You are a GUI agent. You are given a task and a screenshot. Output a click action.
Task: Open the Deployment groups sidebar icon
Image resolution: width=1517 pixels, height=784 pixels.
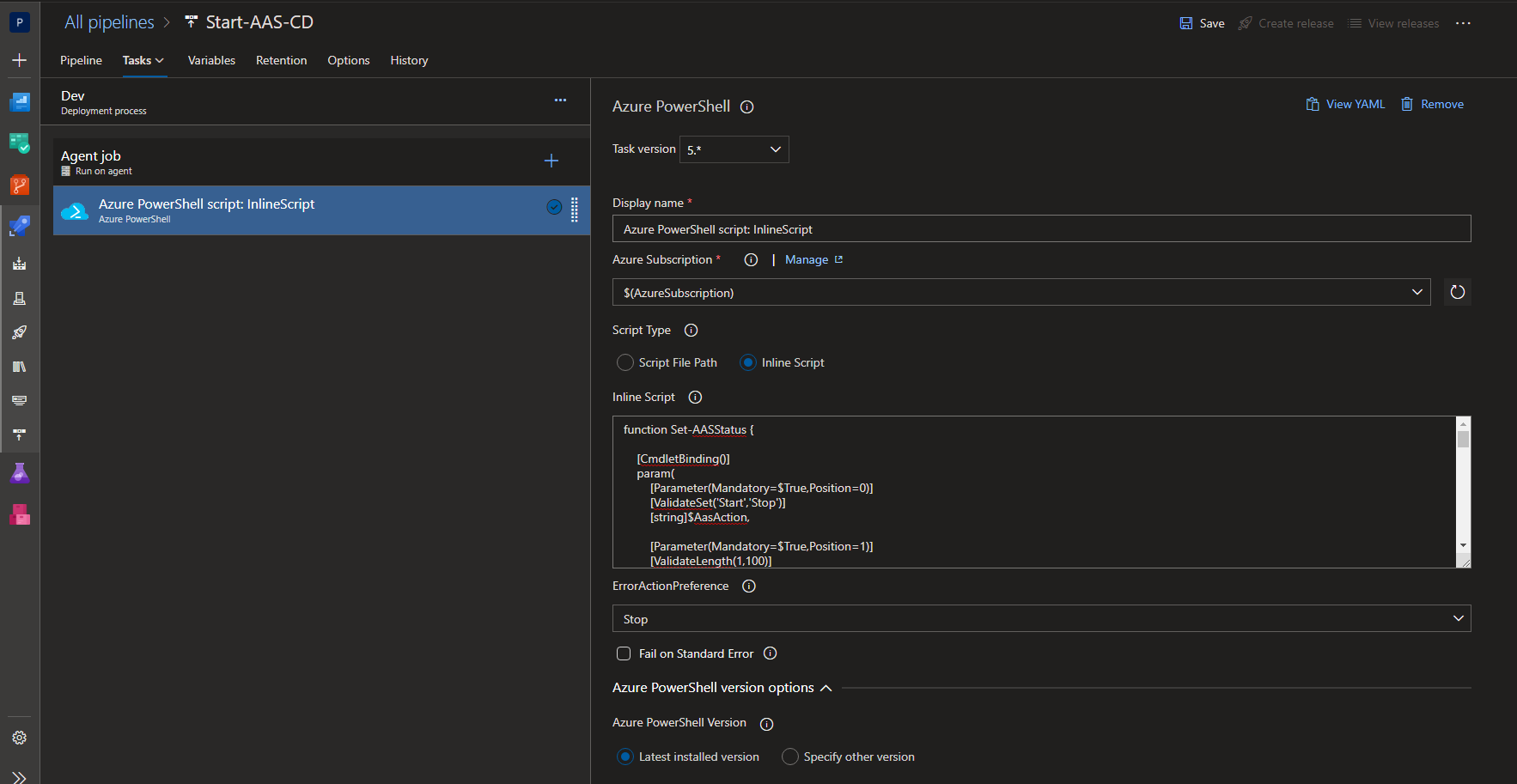19,435
